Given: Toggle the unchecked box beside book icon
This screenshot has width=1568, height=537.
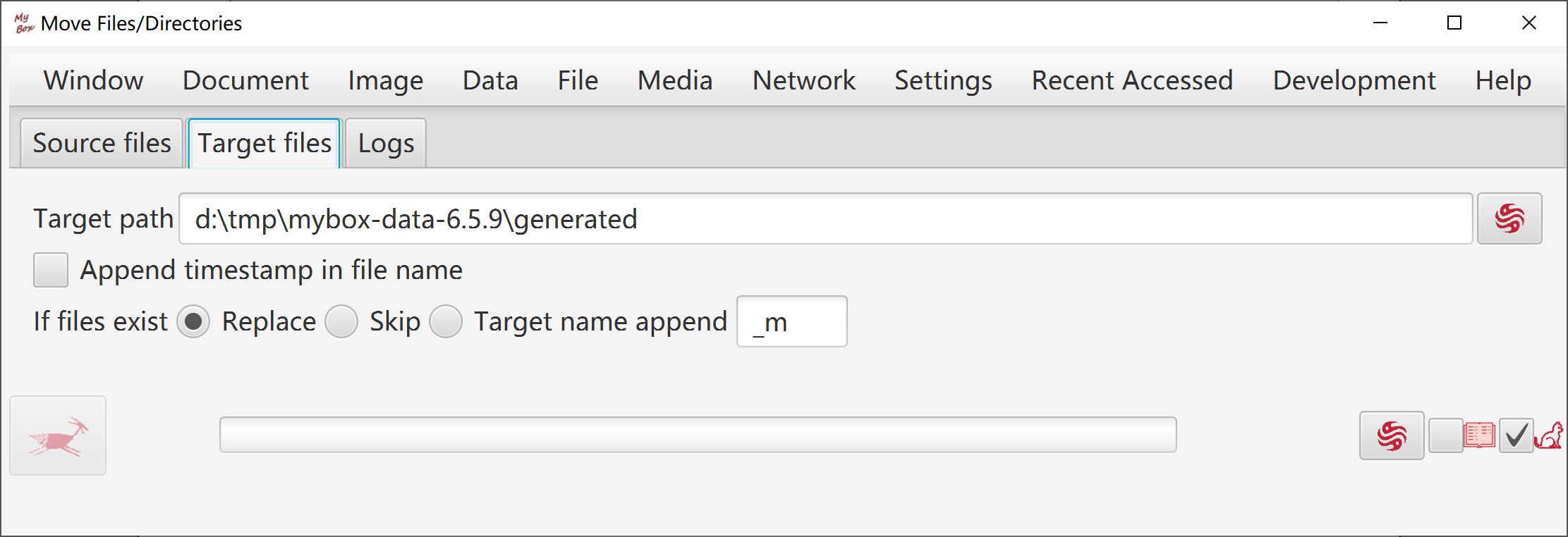Looking at the screenshot, I should [x=1445, y=436].
